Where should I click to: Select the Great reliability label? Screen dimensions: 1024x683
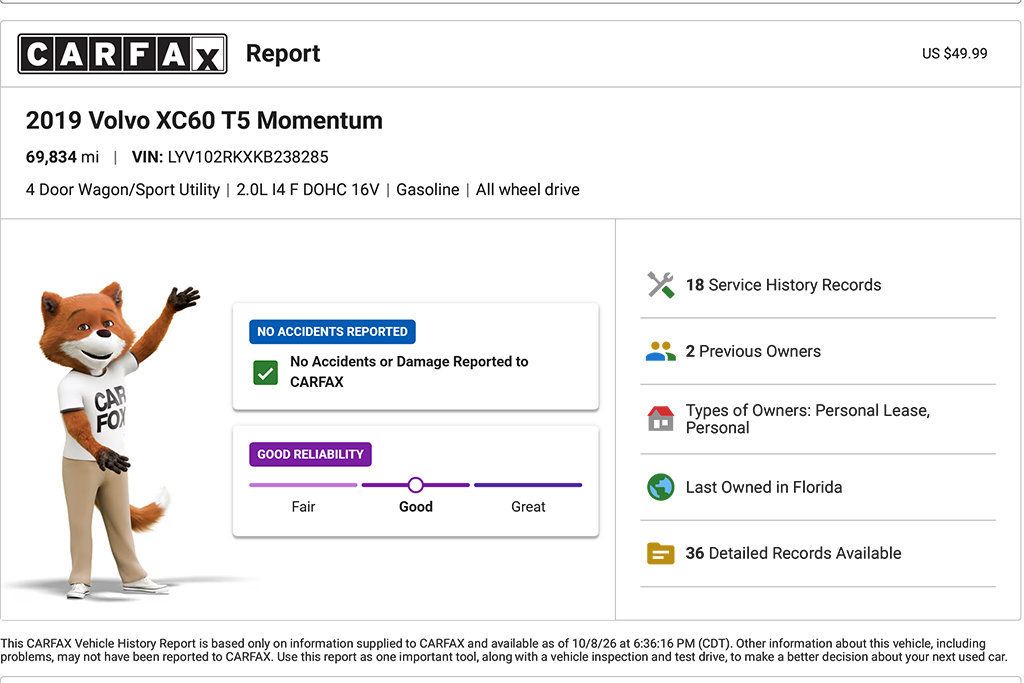[528, 507]
